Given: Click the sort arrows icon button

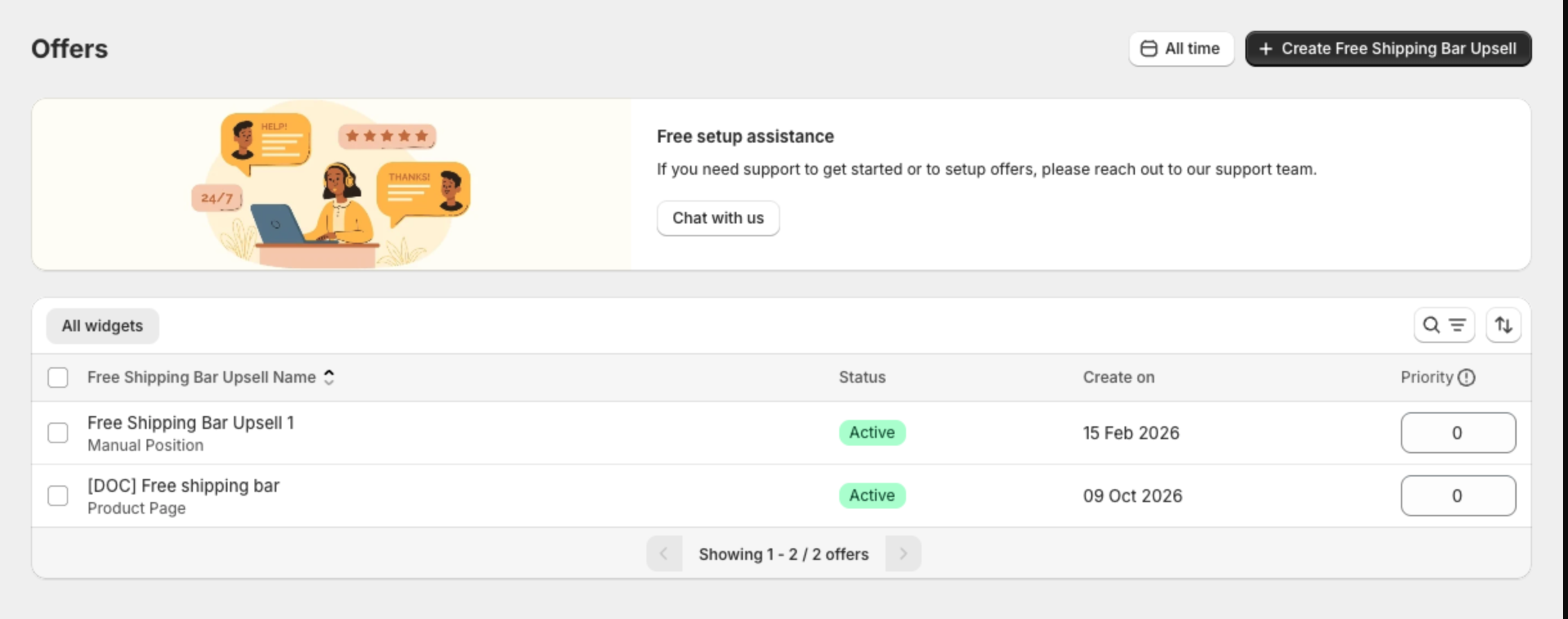Looking at the screenshot, I should 1503,326.
